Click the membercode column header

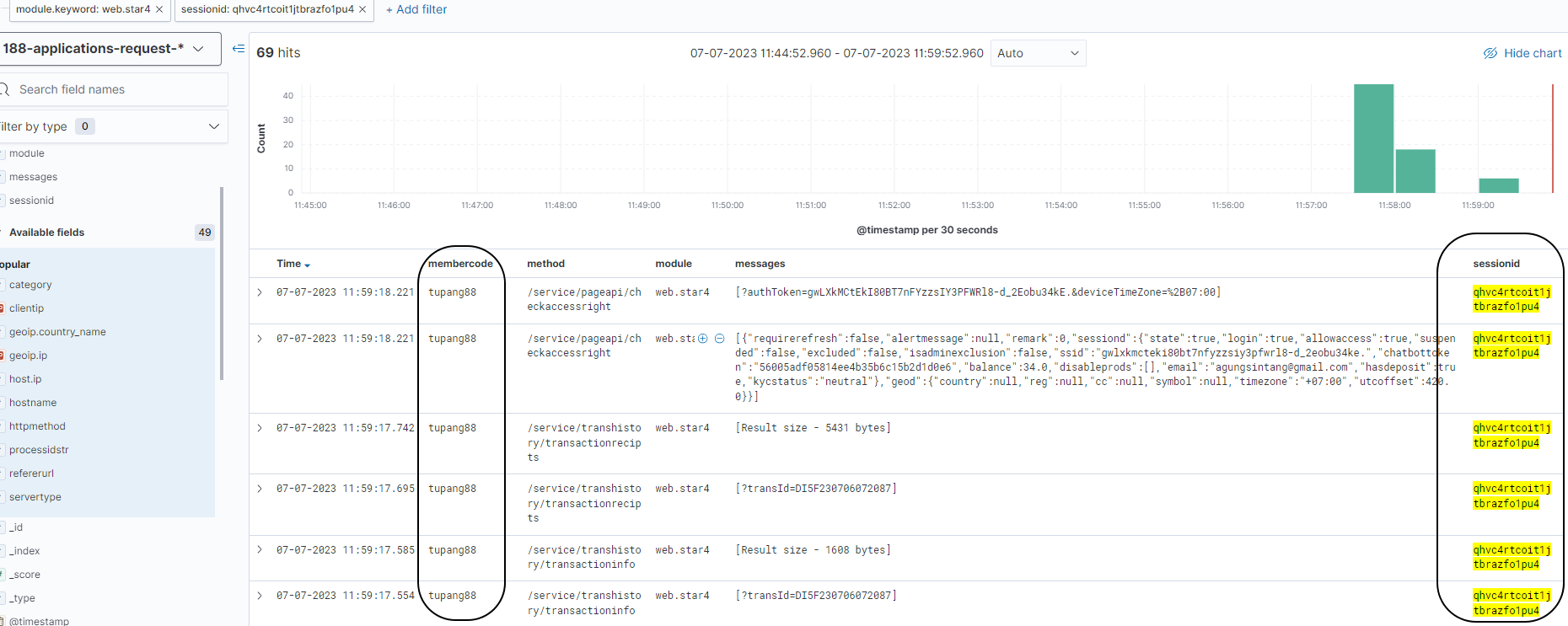460,264
